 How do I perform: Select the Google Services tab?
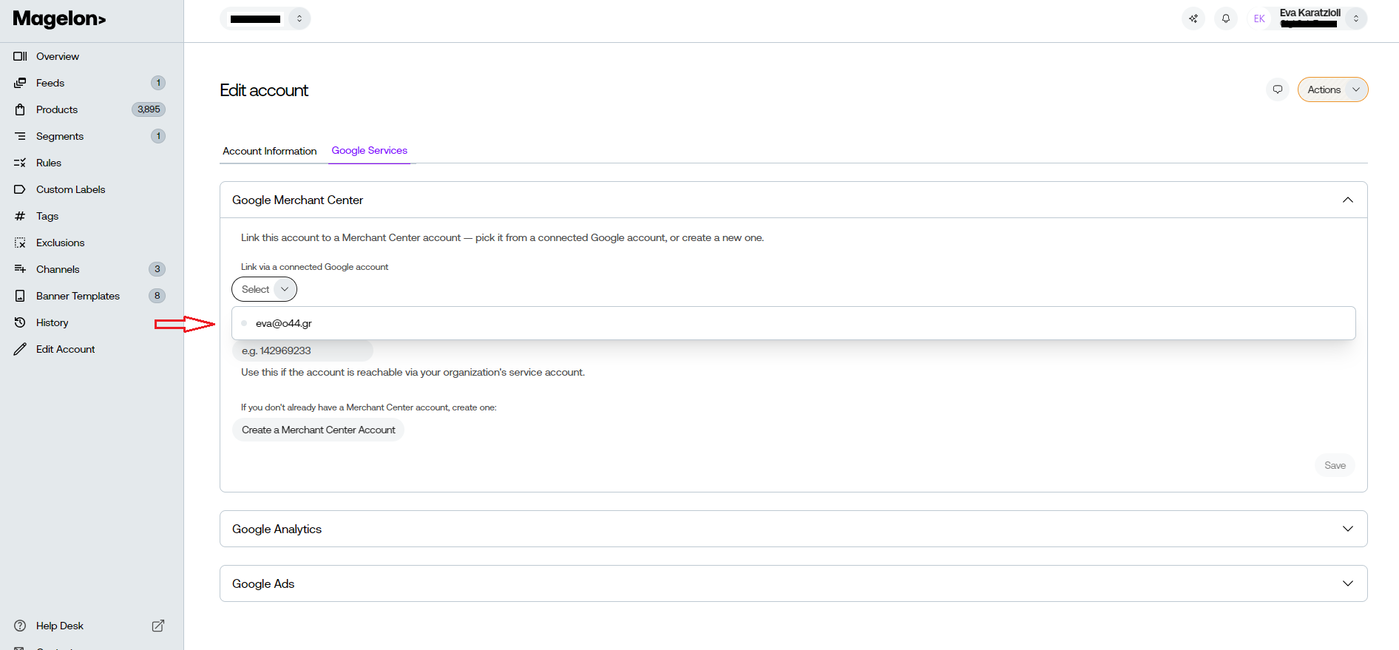pyautogui.click(x=369, y=151)
